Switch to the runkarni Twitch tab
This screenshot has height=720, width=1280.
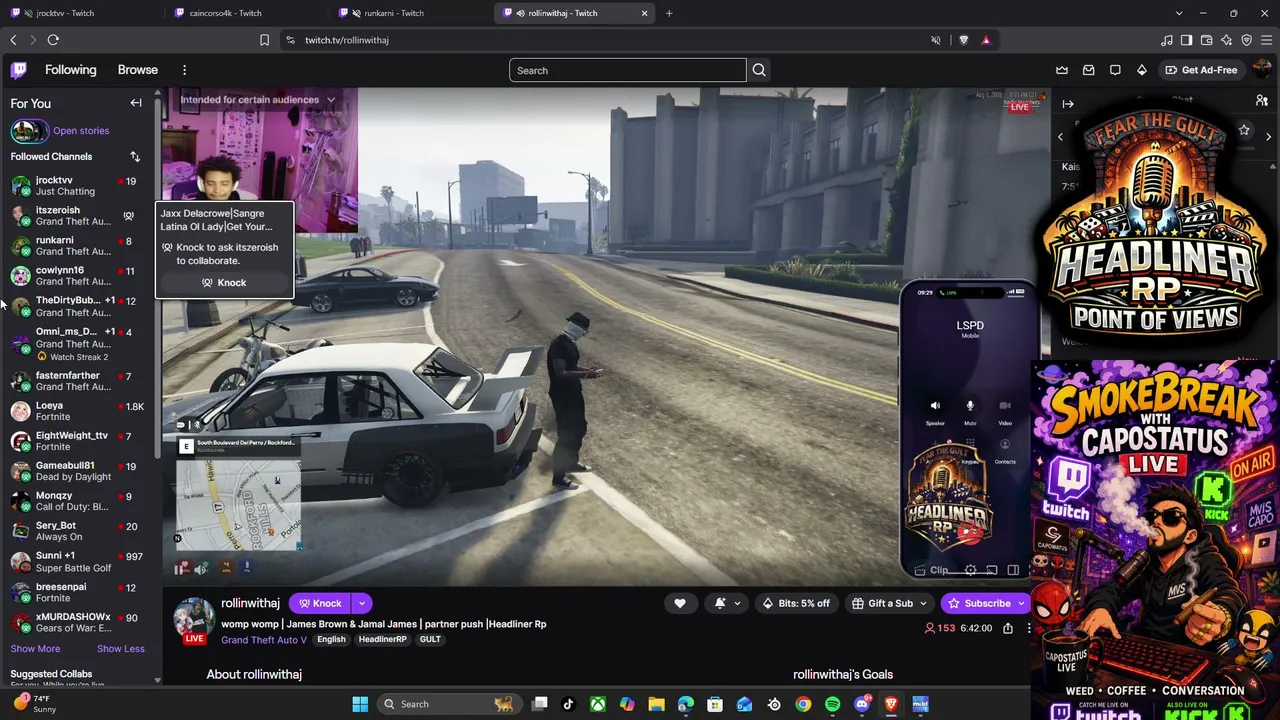(410, 13)
